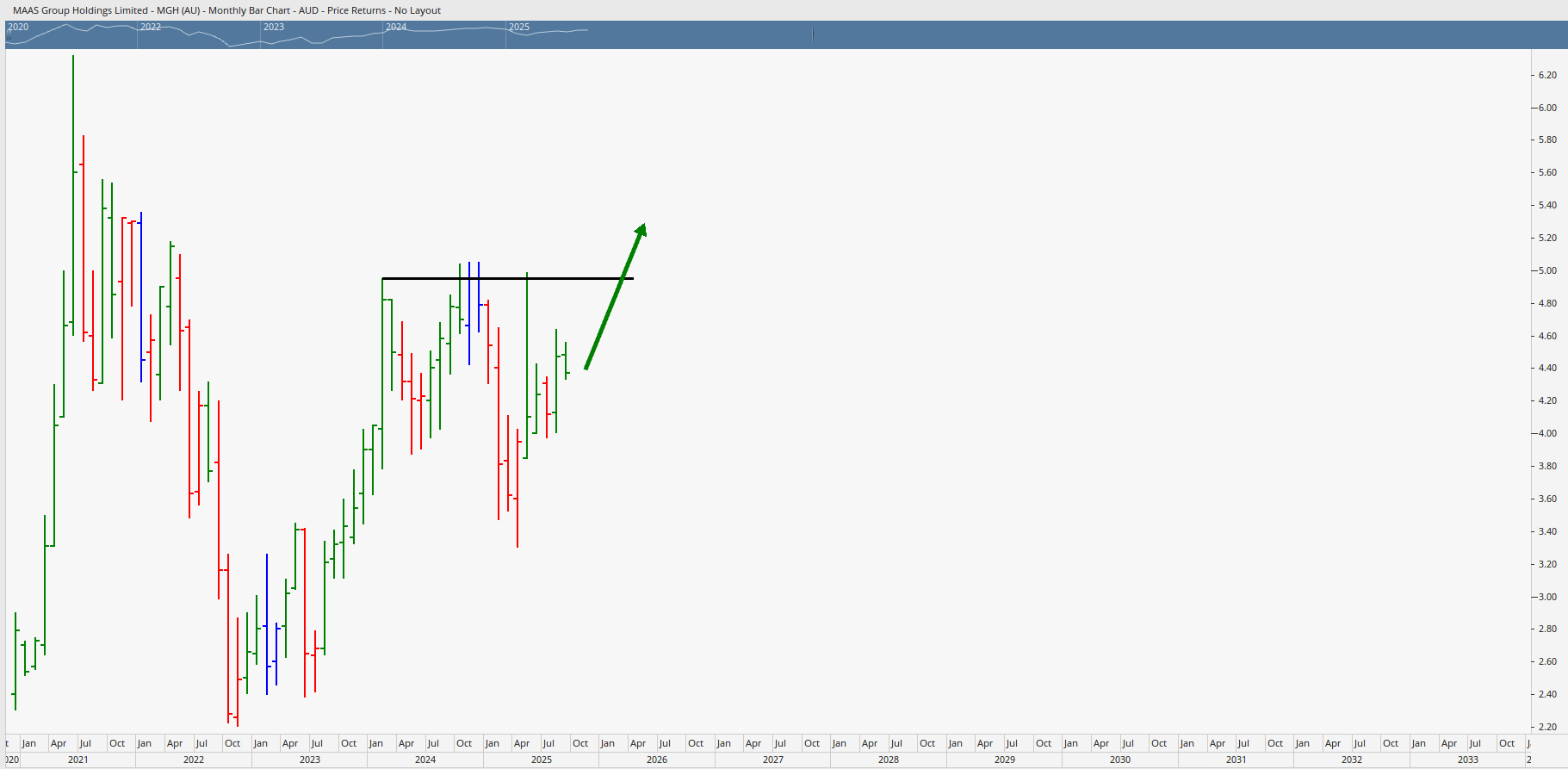
Task: Click the 2032 year on bottom time axis
Action: point(1352,760)
